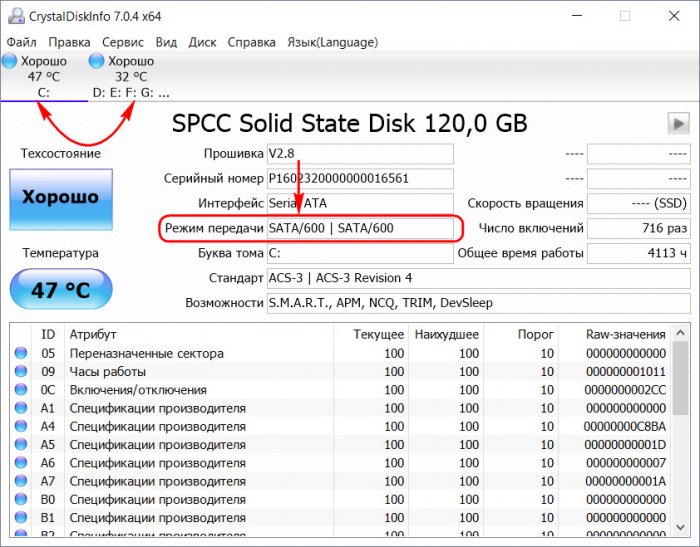
Task: Click the CrystalDiskInfo app icon in title bar
Action: [17, 16]
